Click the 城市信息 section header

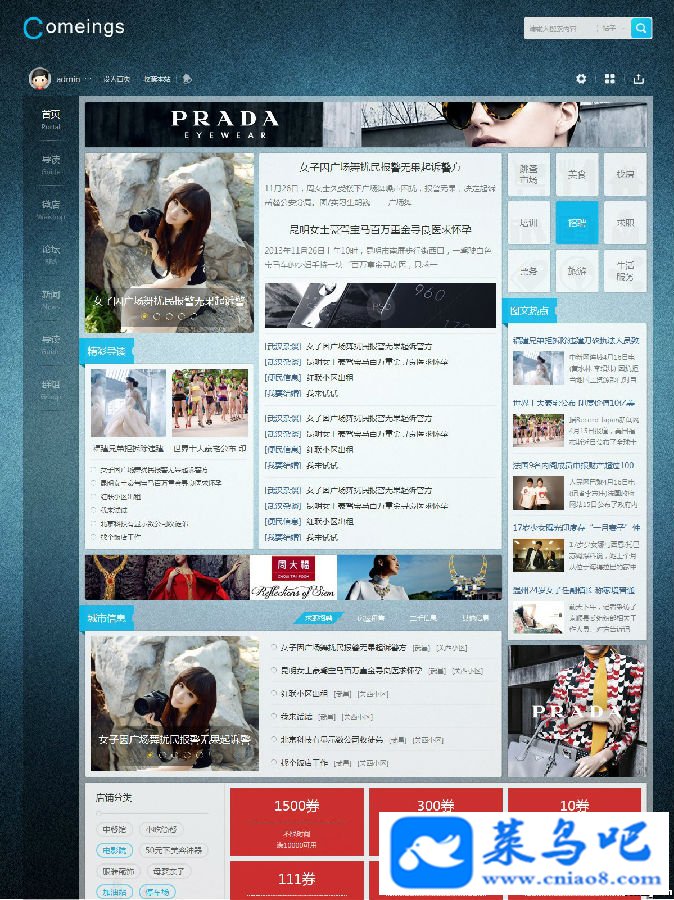pos(107,618)
